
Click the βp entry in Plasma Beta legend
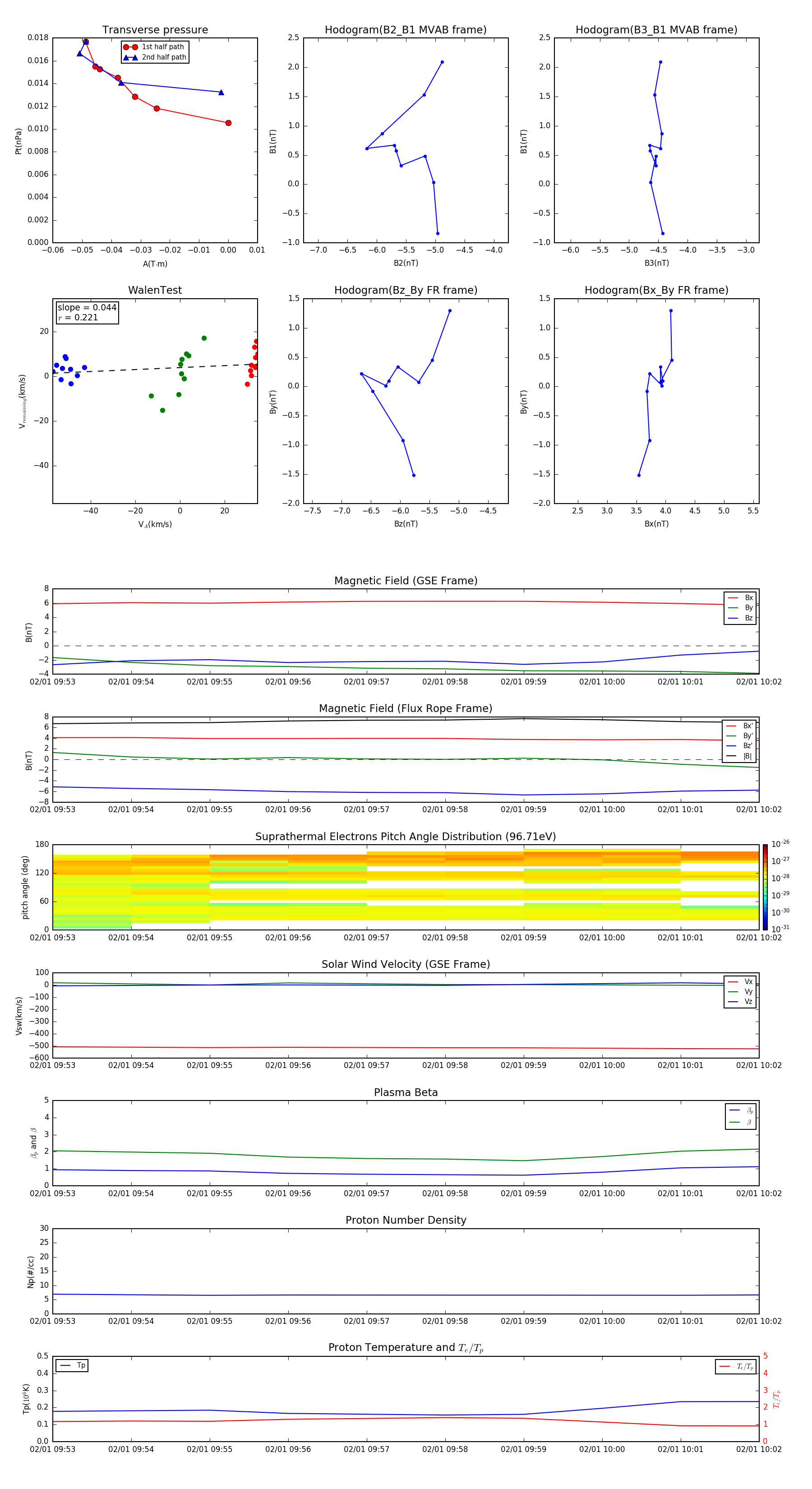(741, 1110)
